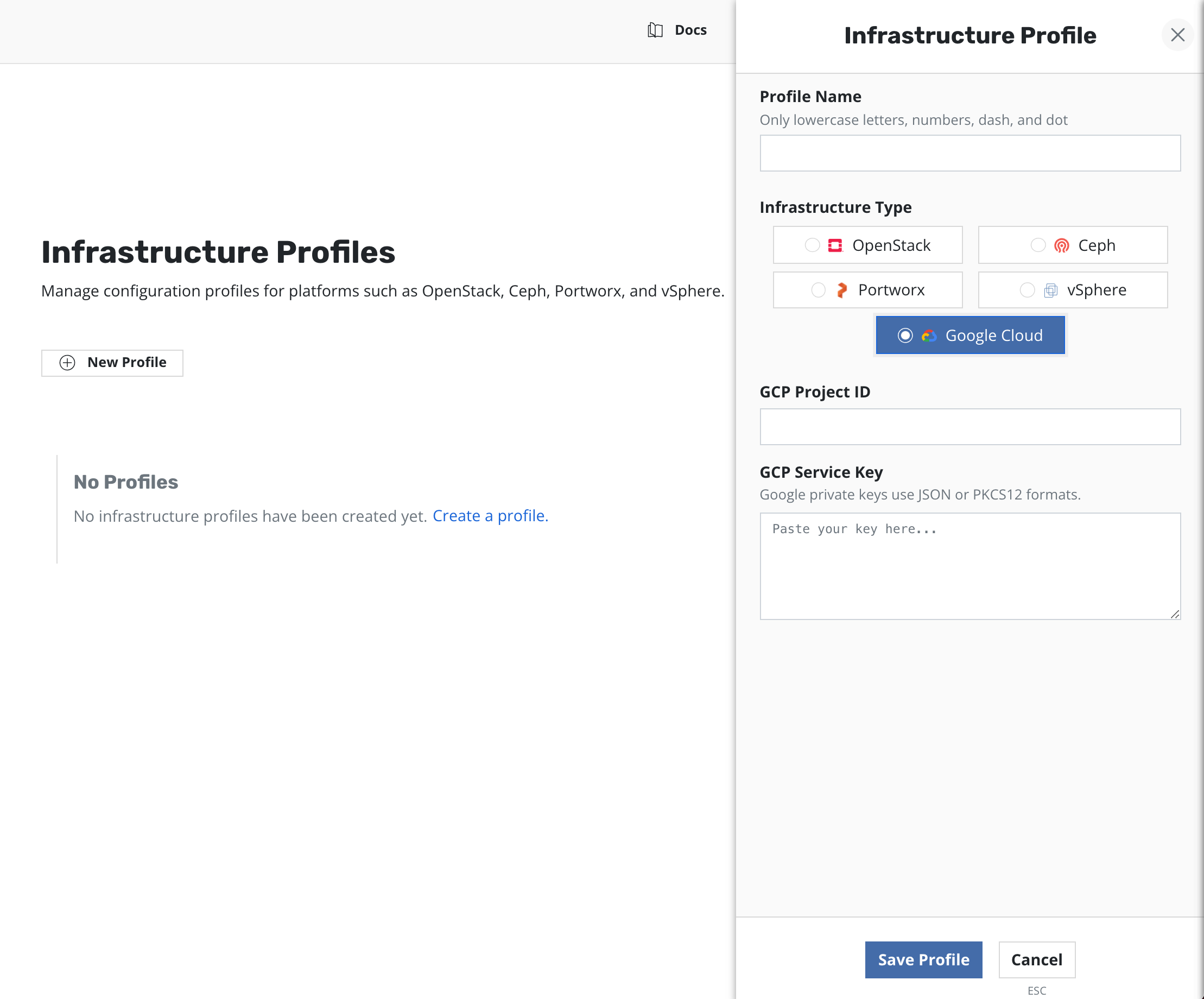The height and width of the screenshot is (999, 1204).
Task: Click the Google Cloud logo icon
Action: (928, 336)
